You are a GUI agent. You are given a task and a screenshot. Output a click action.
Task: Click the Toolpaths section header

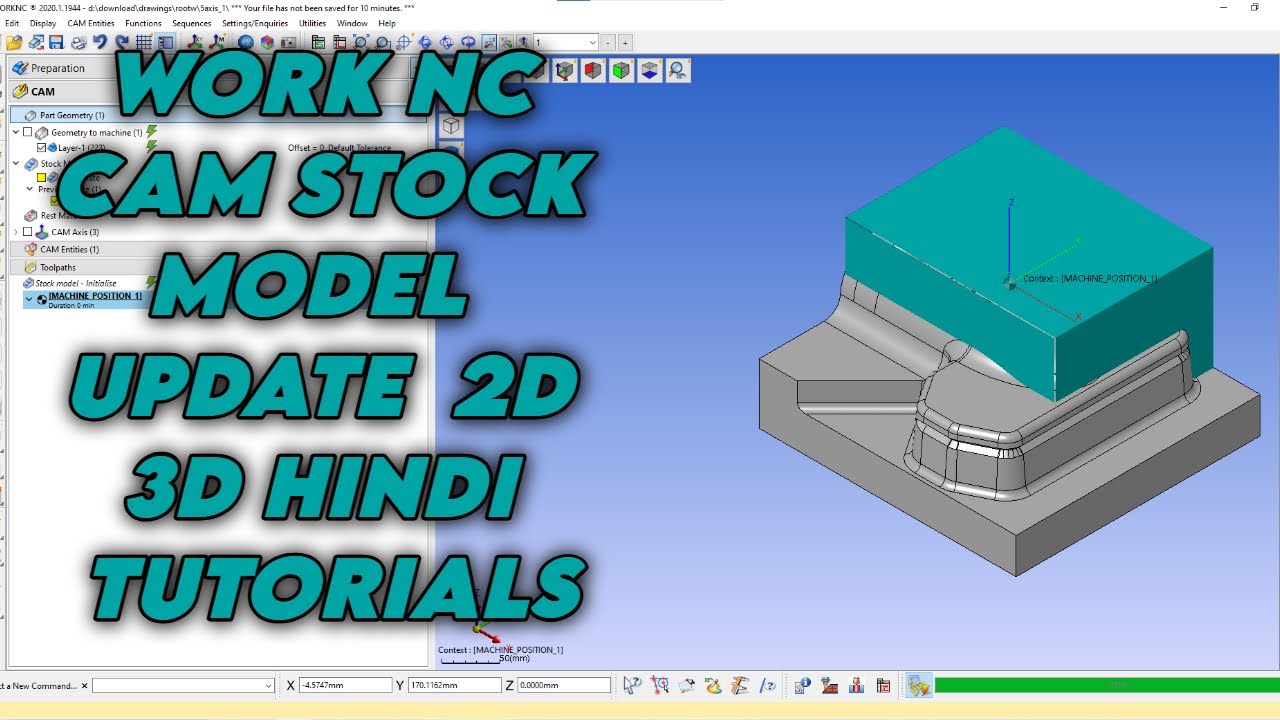(218, 267)
